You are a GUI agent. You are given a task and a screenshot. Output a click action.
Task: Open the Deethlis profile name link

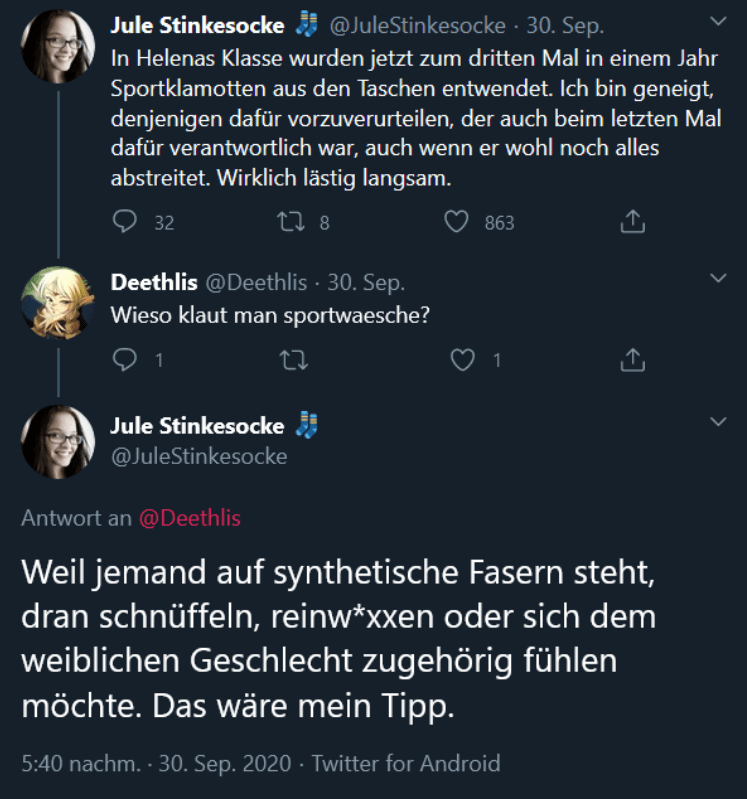click(153, 283)
